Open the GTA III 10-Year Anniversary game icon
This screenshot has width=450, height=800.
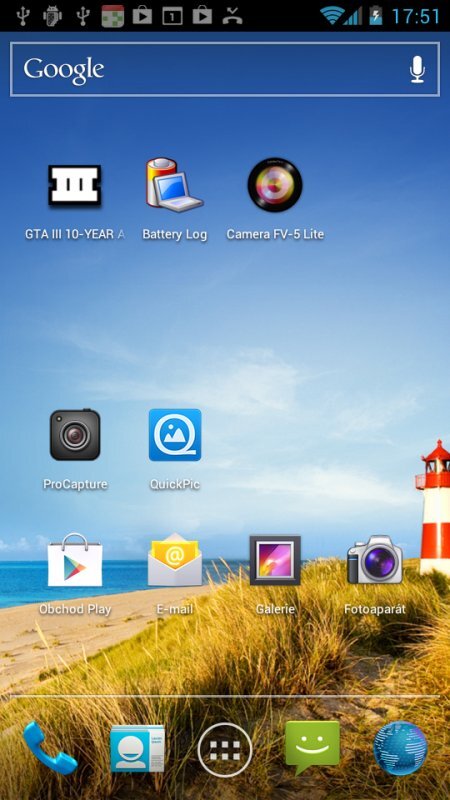(74, 185)
